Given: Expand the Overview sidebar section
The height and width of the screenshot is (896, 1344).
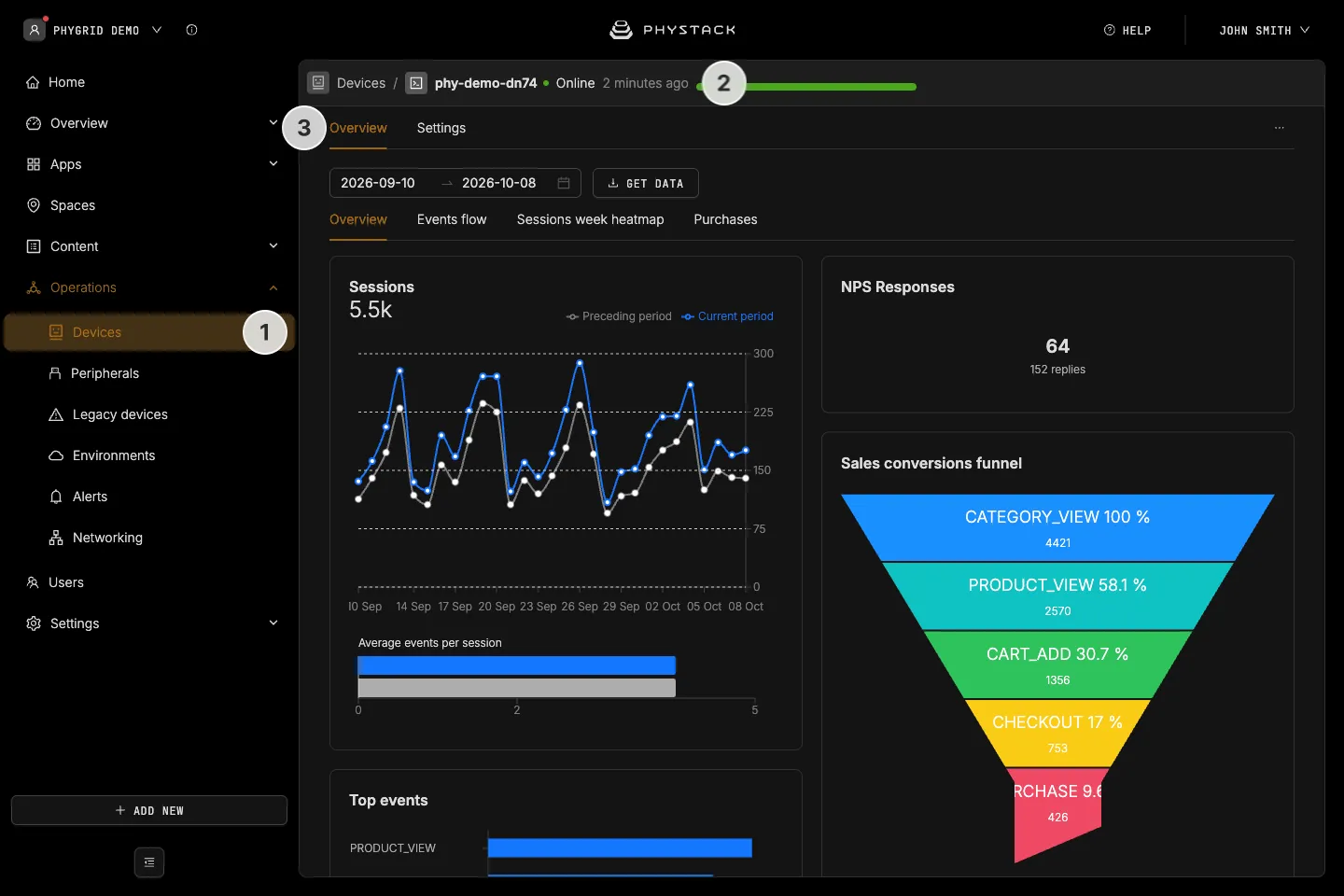Looking at the screenshot, I should [x=273, y=122].
